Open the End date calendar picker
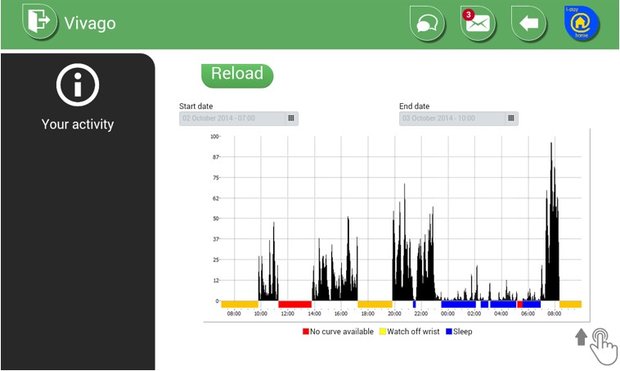Image resolution: width=620 pixels, height=371 pixels. [x=511, y=118]
